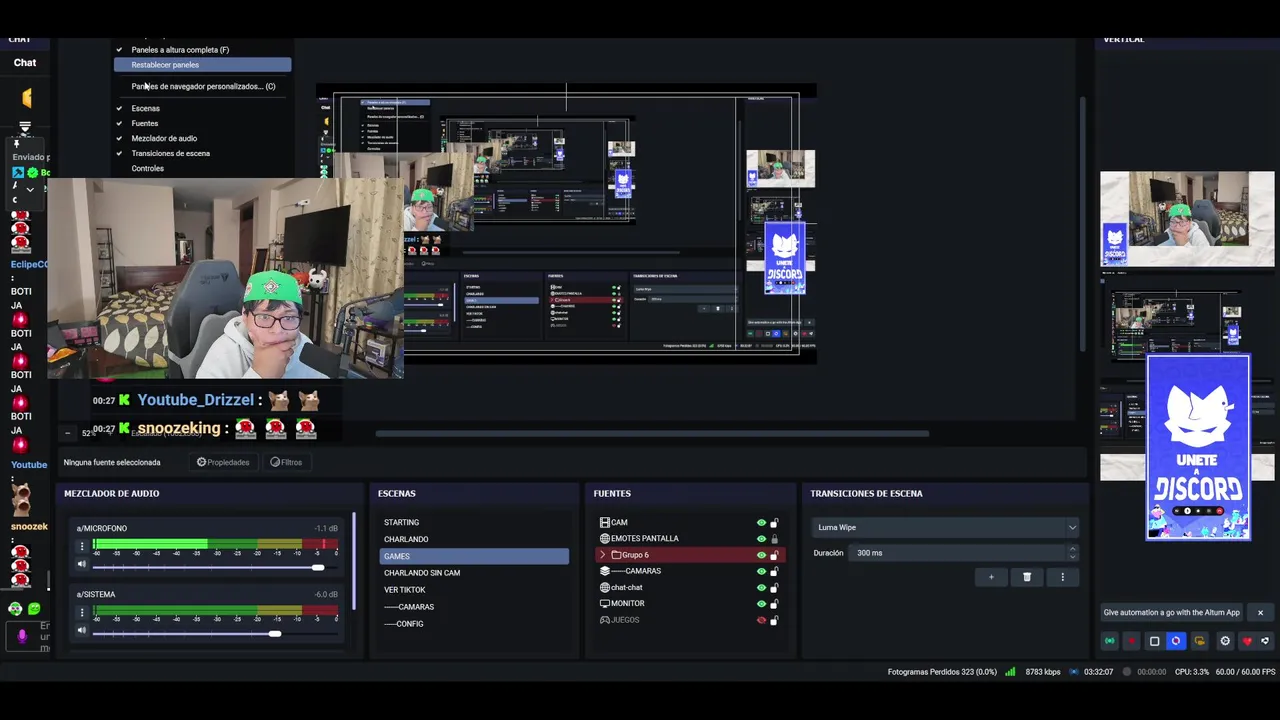Hide the MONITOR source eye icon

761,604
